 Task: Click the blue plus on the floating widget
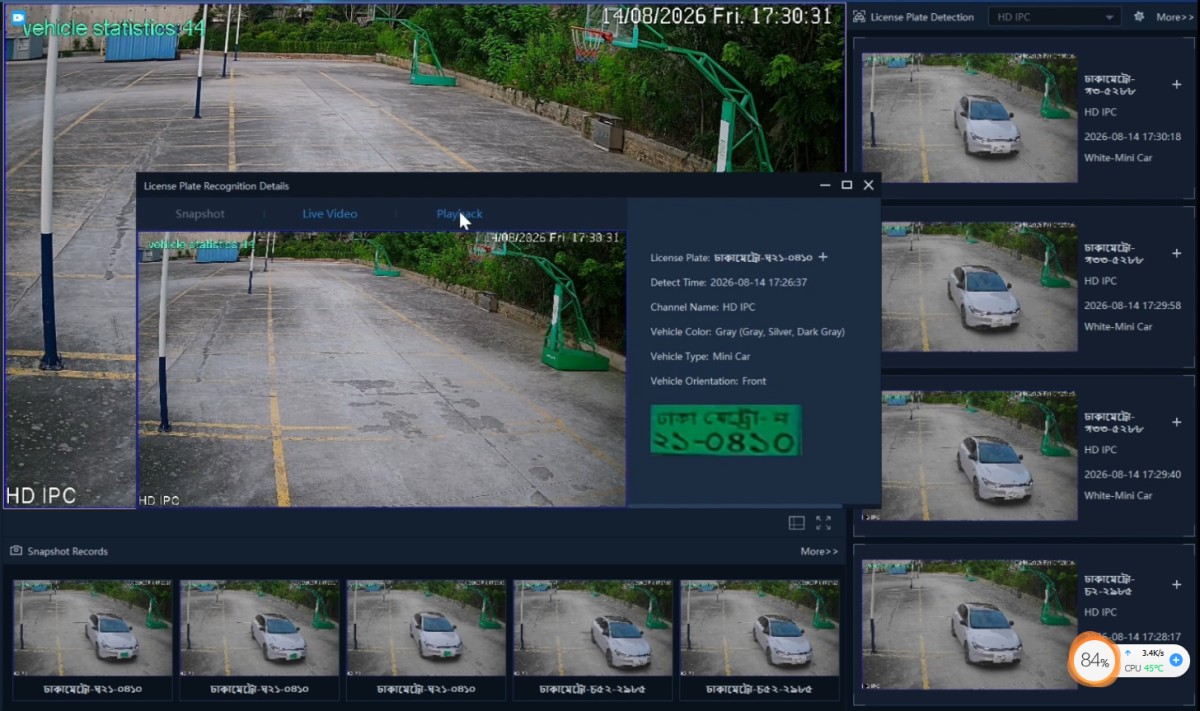tap(1176, 660)
